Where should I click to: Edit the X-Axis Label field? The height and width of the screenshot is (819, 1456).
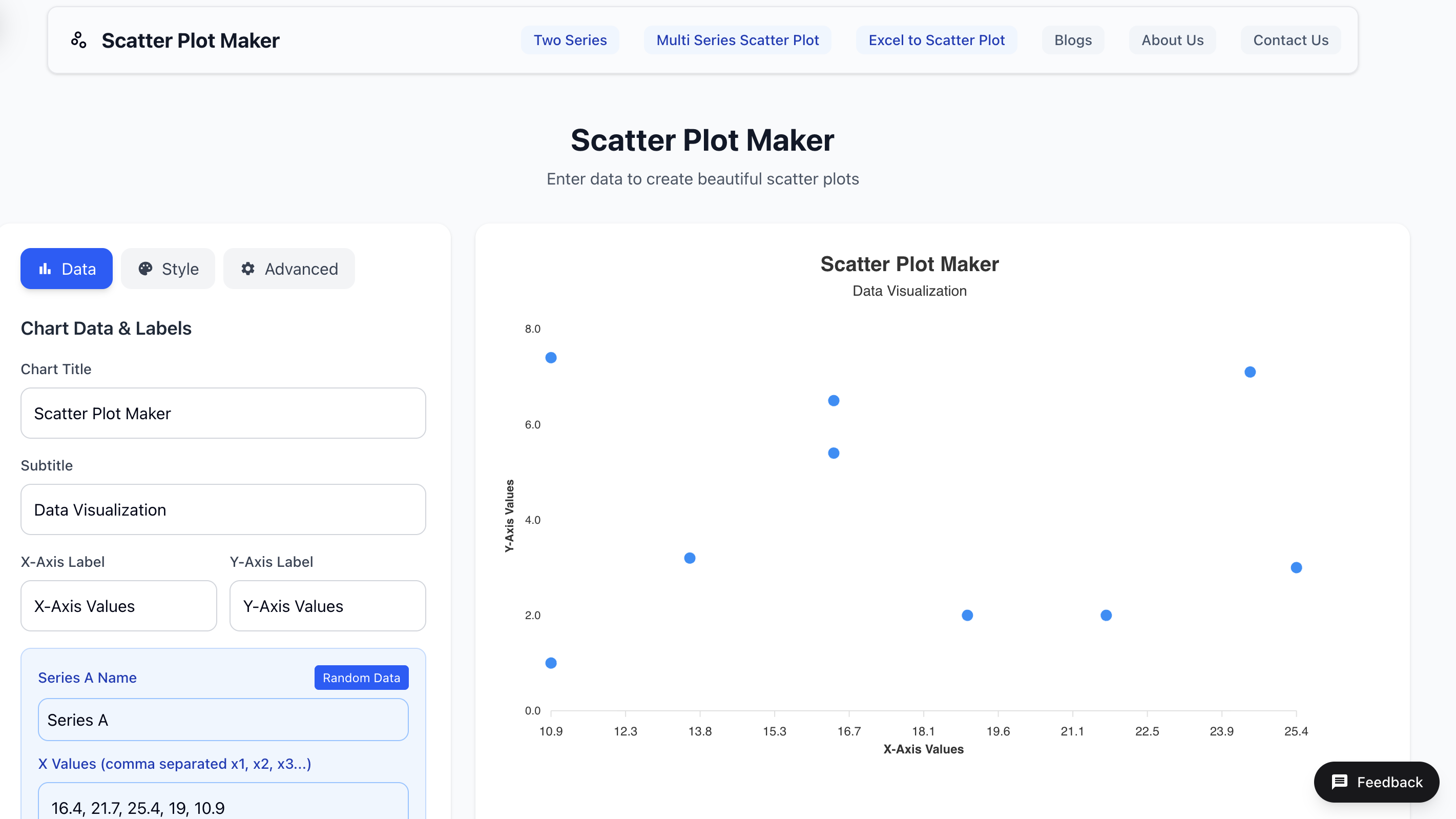tap(119, 606)
